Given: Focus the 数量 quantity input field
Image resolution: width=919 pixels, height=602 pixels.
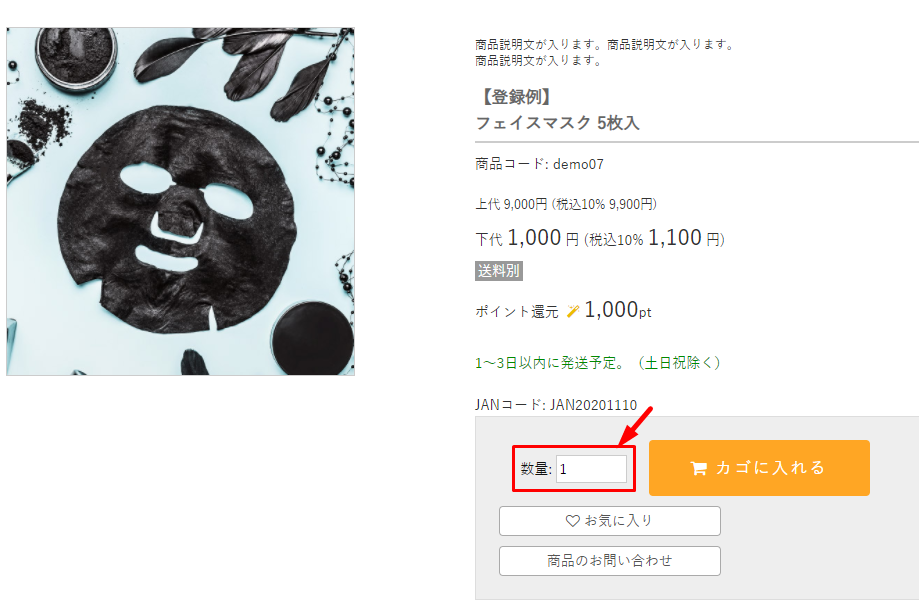Looking at the screenshot, I should click(x=591, y=469).
